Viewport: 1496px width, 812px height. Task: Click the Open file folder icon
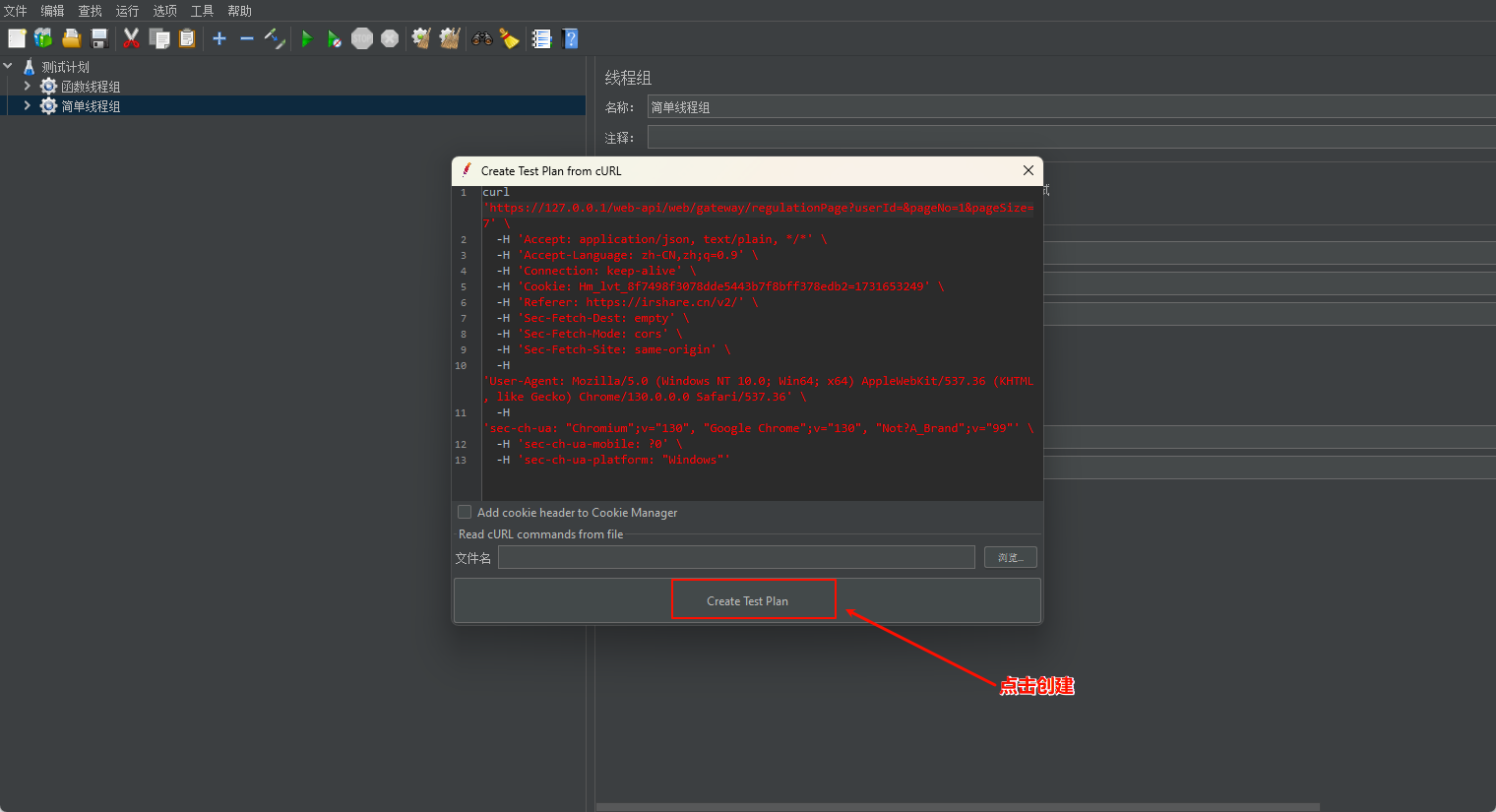pyautogui.click(x=72, y=38)
